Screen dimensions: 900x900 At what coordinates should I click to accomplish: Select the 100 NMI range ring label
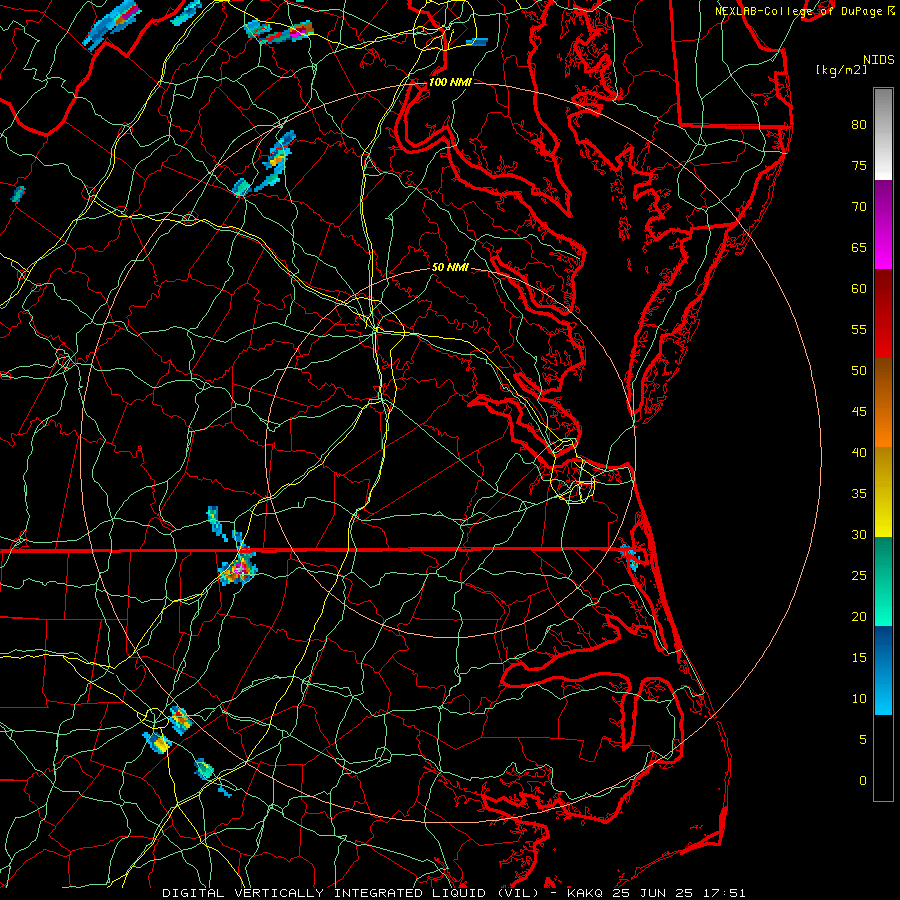[x=450, y=82]
